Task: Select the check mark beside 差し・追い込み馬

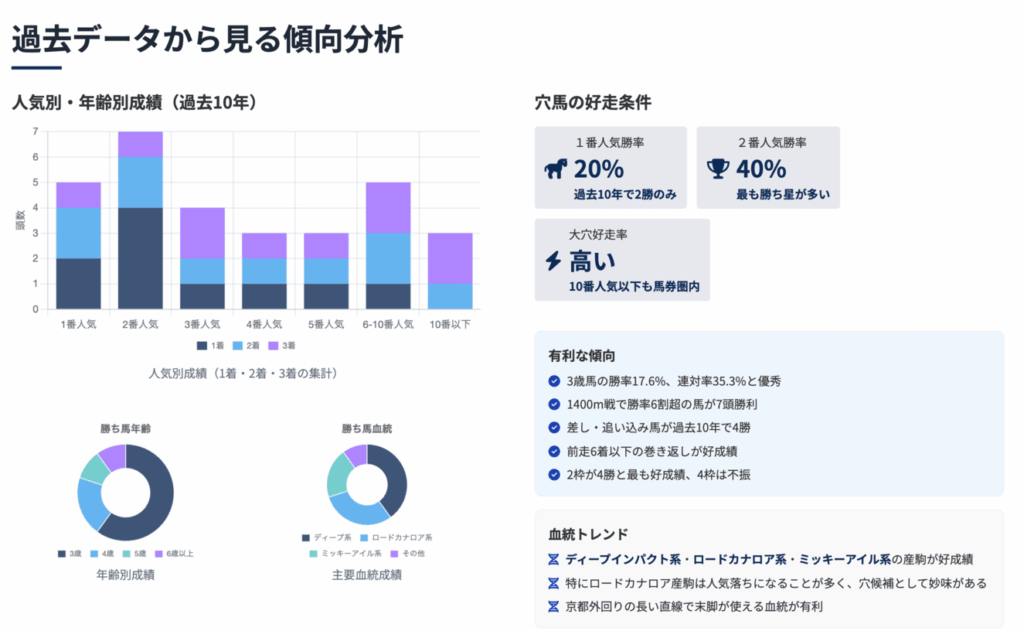Action: [x=555, y=428]
